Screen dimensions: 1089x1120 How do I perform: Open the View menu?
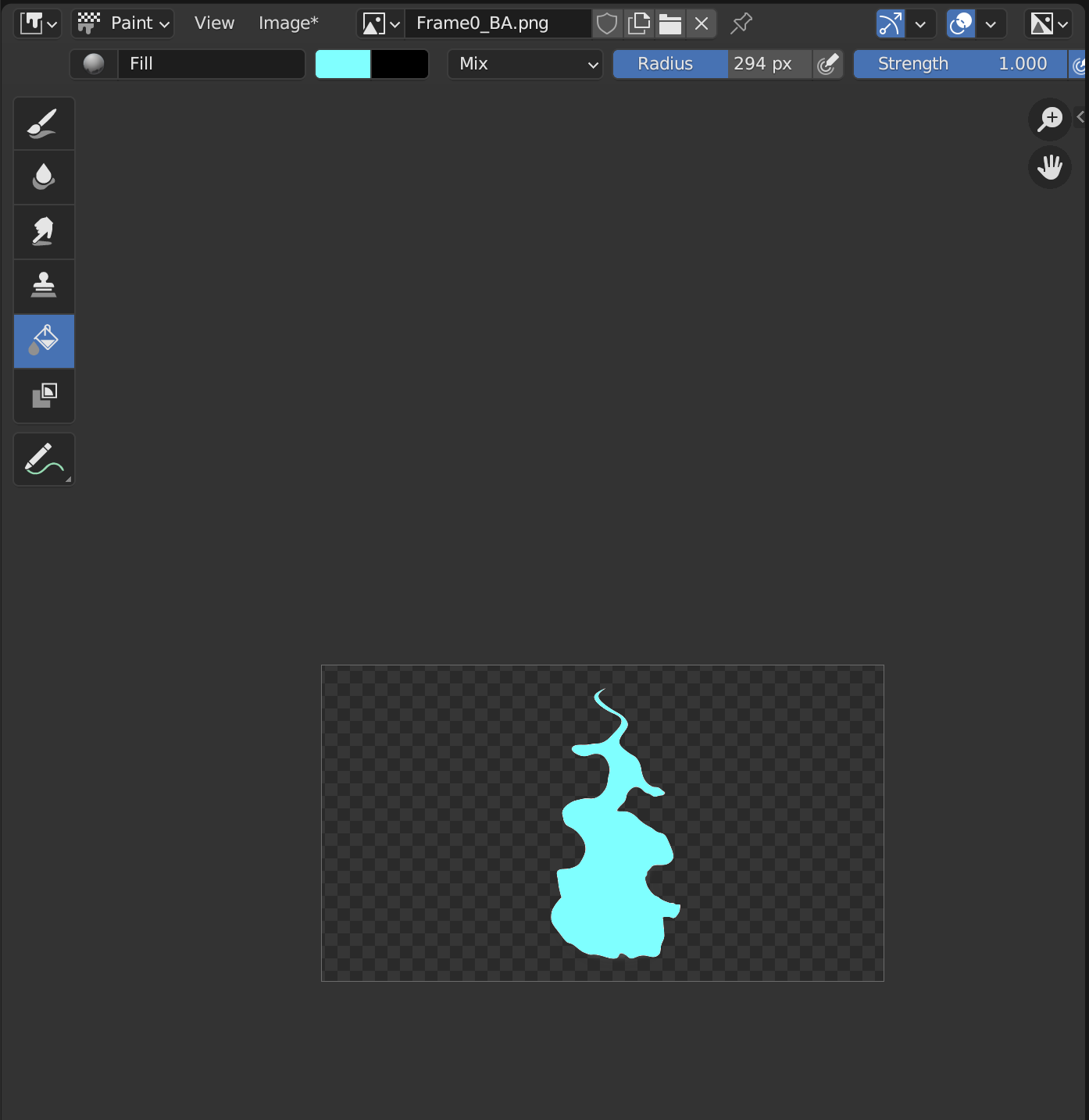(214, 23)
